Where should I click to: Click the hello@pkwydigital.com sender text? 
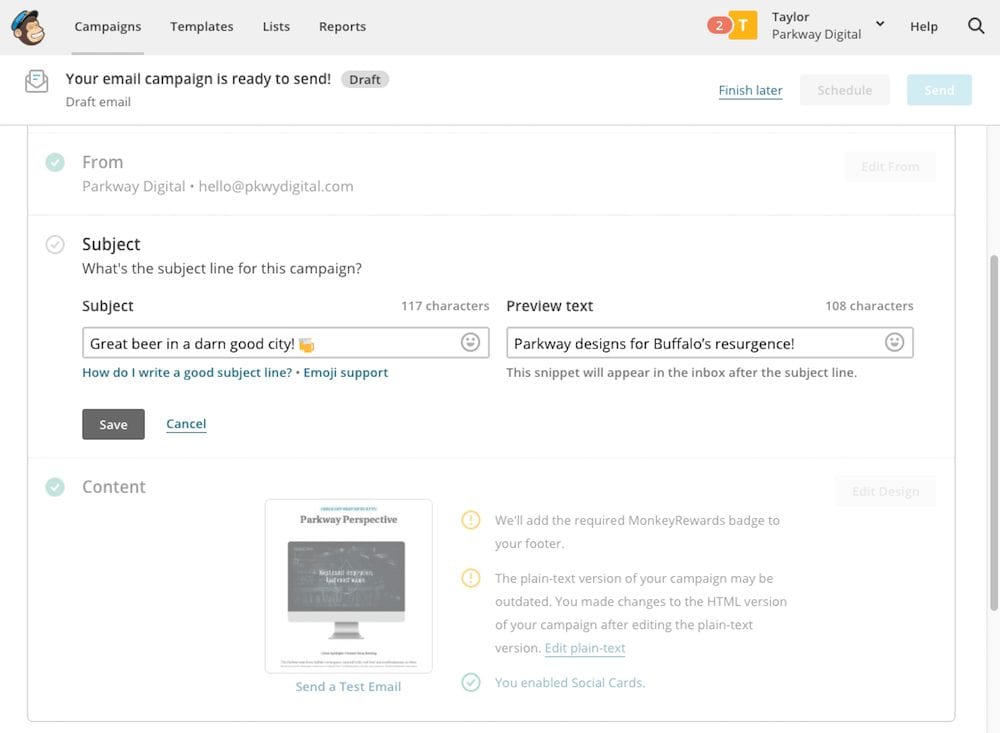(x=276, y=186)
